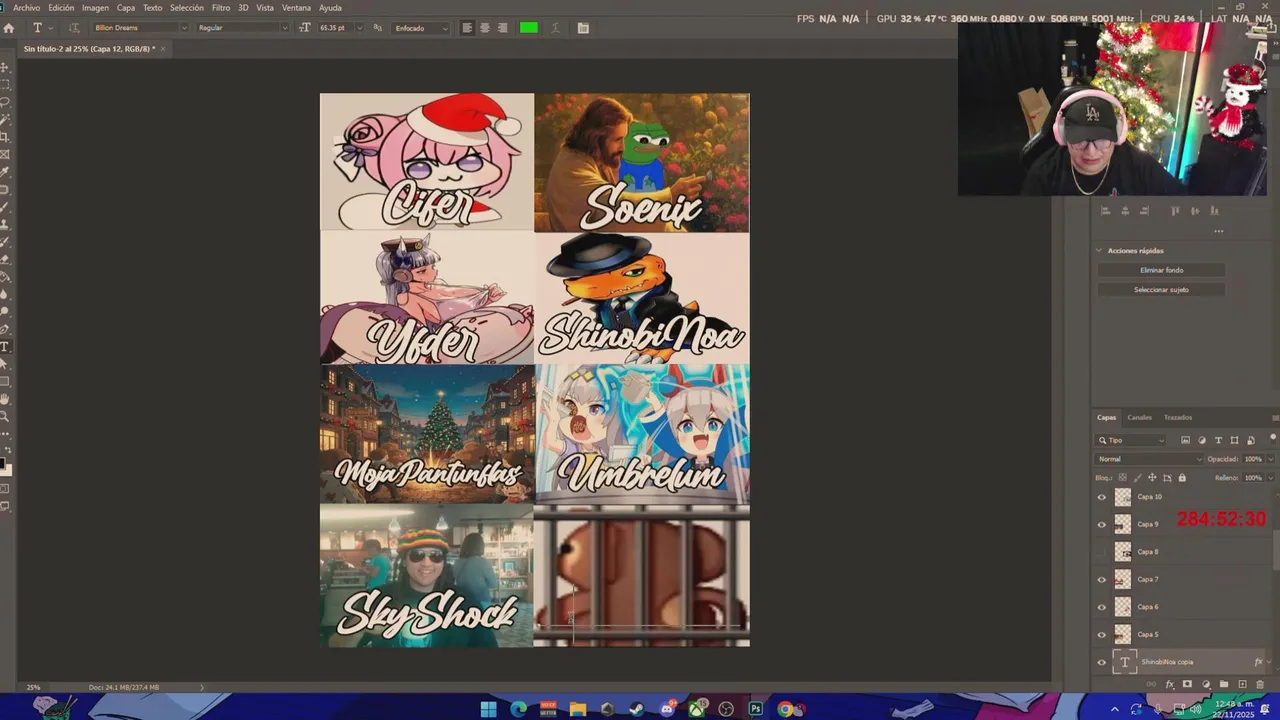Select the Rectangular Marquee tool
Viewport: 1280px width, 720px height.
5,83
